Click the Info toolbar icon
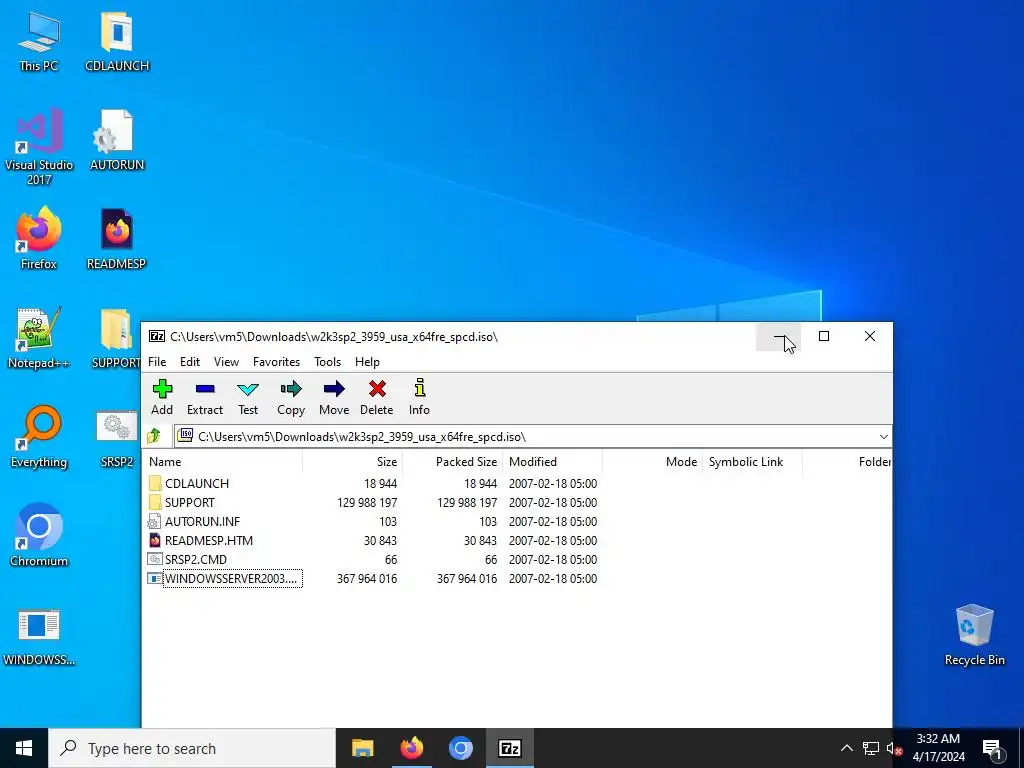 [x=419, y=397]
